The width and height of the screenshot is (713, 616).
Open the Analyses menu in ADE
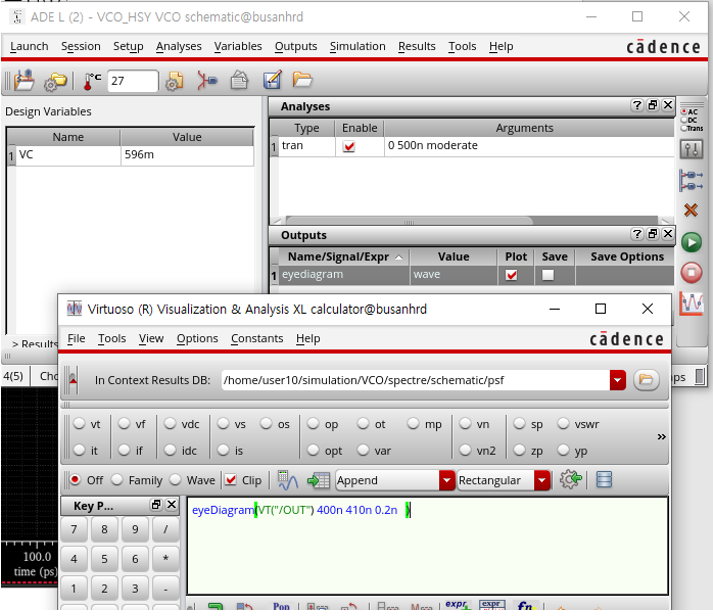coord(179,46)
